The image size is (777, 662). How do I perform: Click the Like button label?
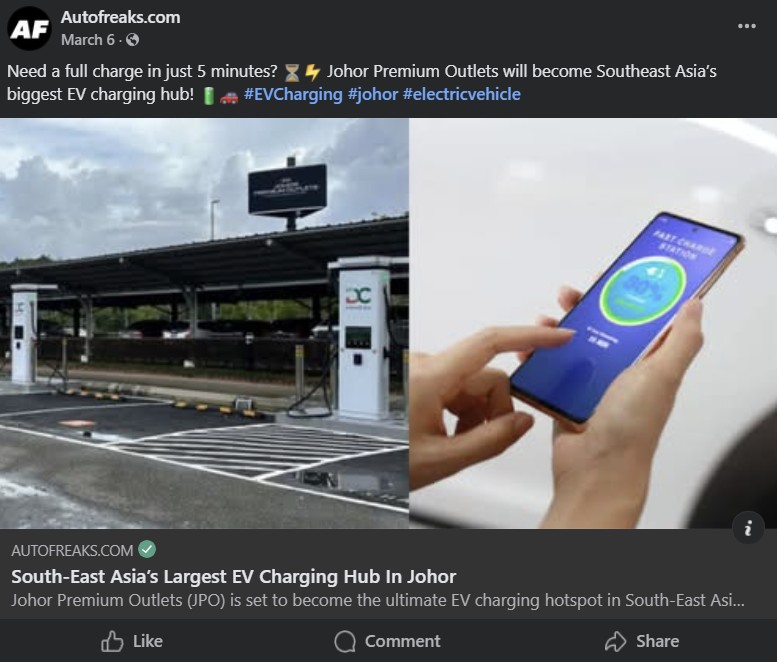pos(148,641)
